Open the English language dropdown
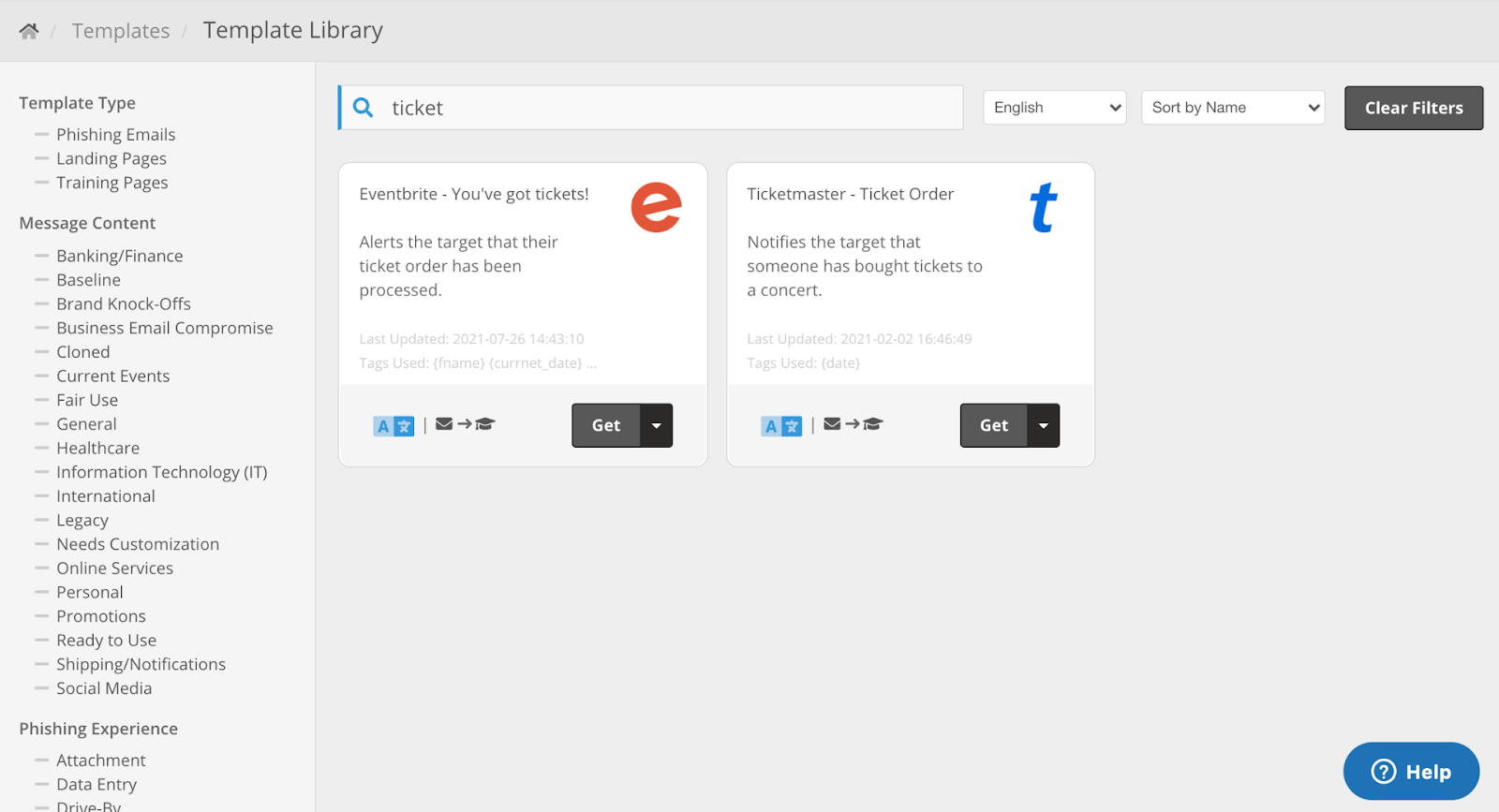This screenshot has height=812, width=1499. (1054, 108)
